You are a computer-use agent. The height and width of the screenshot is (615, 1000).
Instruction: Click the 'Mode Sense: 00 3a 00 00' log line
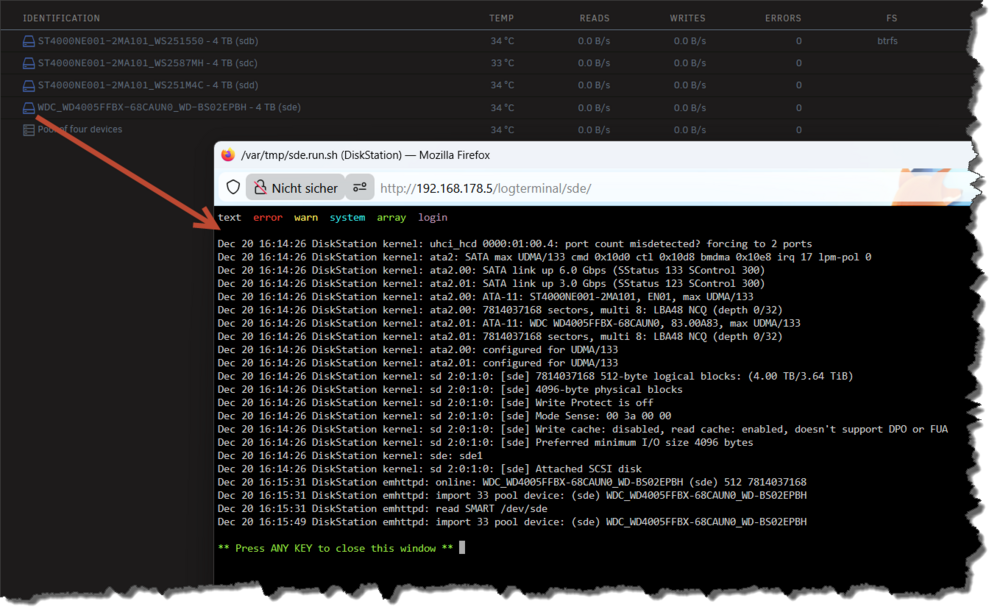[445, 416]
